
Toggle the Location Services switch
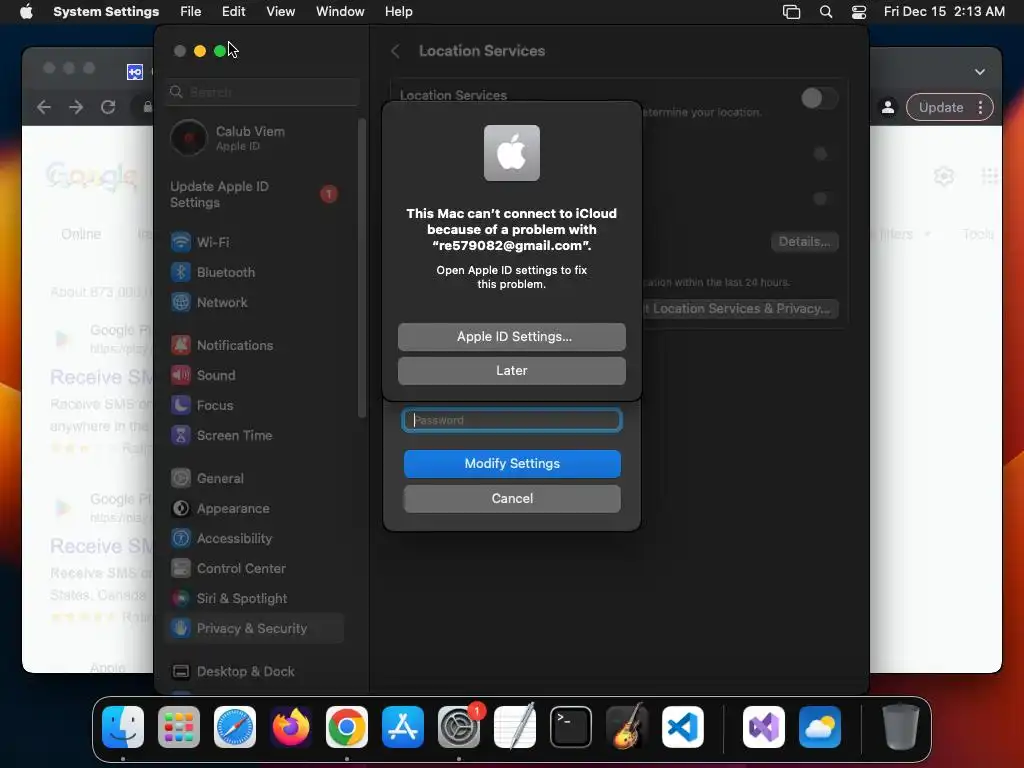coord(820,99)
